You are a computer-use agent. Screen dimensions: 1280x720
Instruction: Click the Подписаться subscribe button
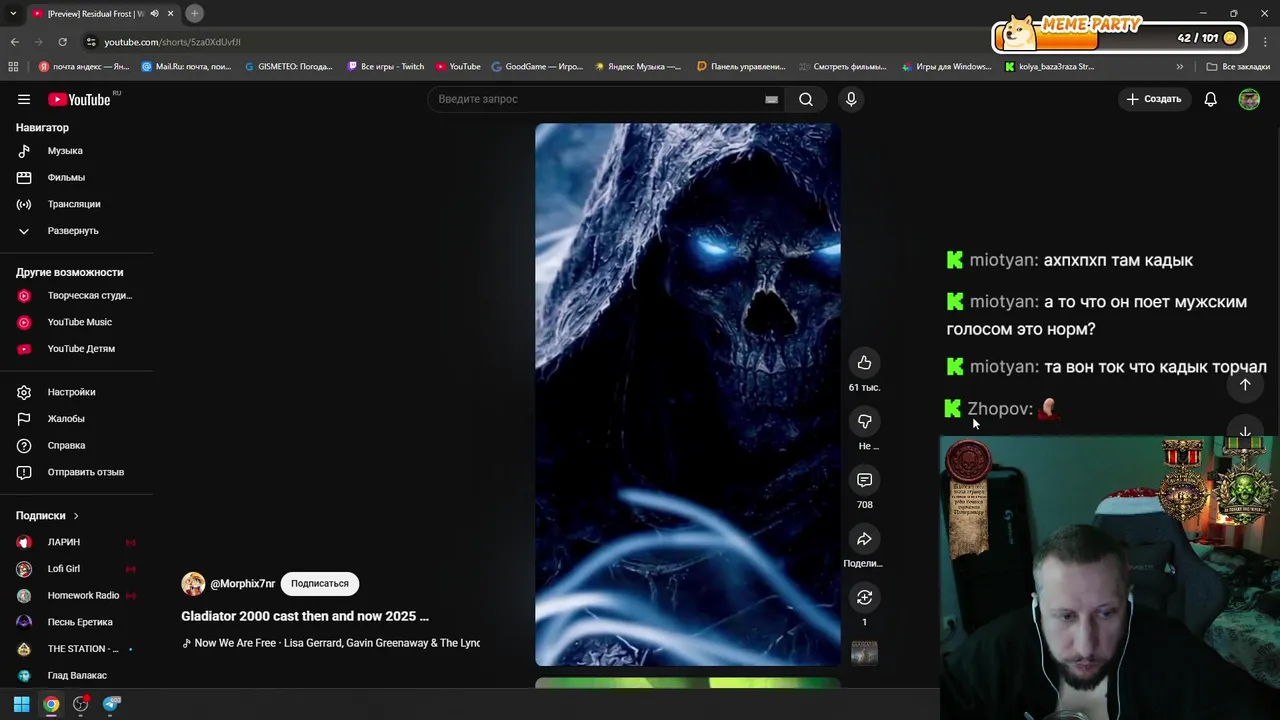pyautogui.click(x=320, y=584)
